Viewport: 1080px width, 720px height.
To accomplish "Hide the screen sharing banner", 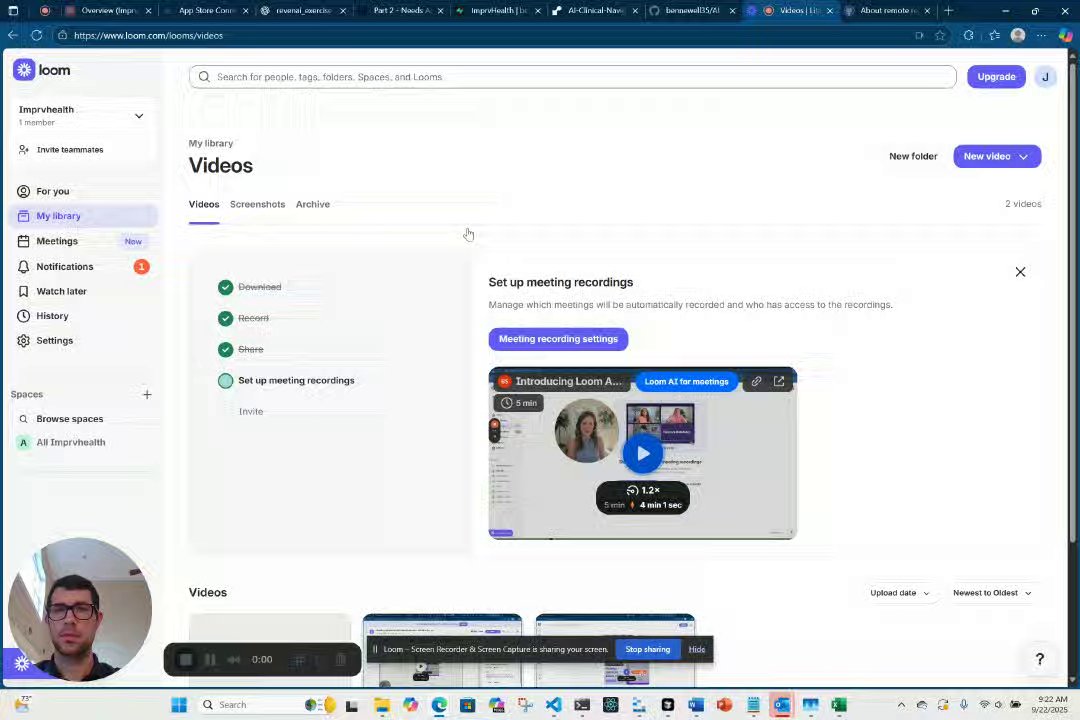I will (696, 649).
